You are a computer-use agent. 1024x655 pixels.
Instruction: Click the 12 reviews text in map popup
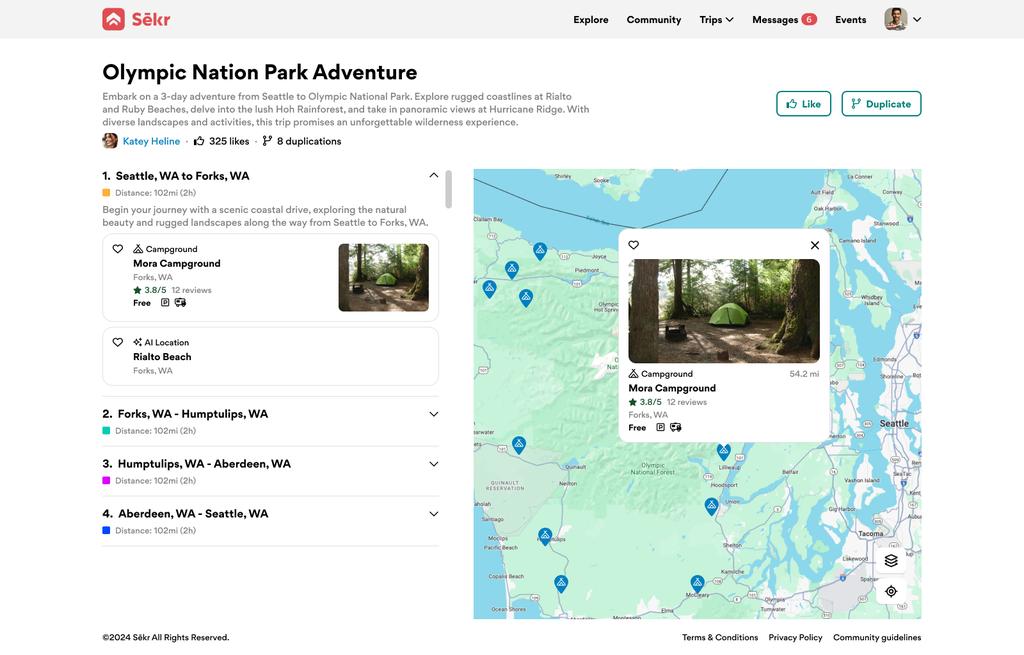[686, 402]
